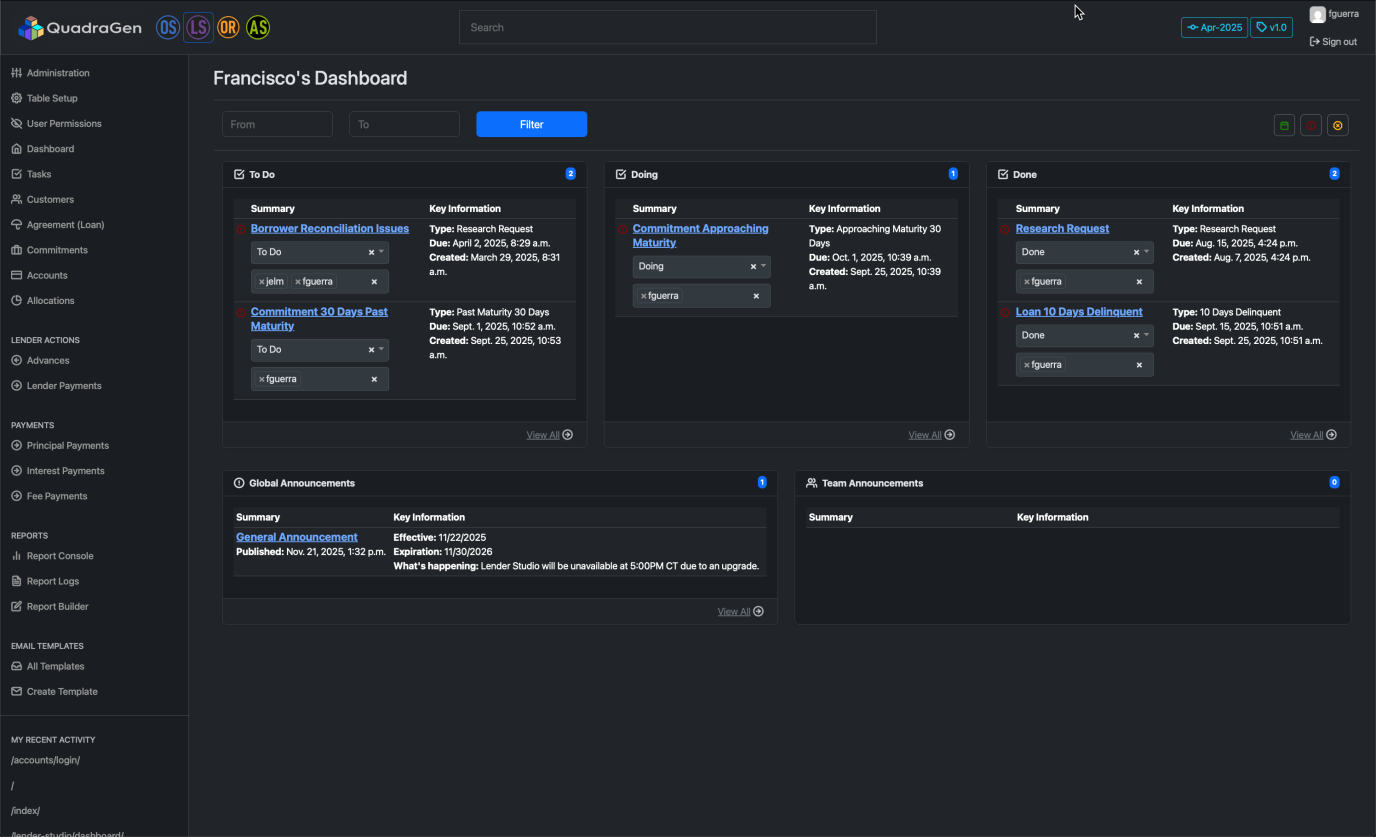
Task: Open User Permissions page
Action: (x=64, y=124)
